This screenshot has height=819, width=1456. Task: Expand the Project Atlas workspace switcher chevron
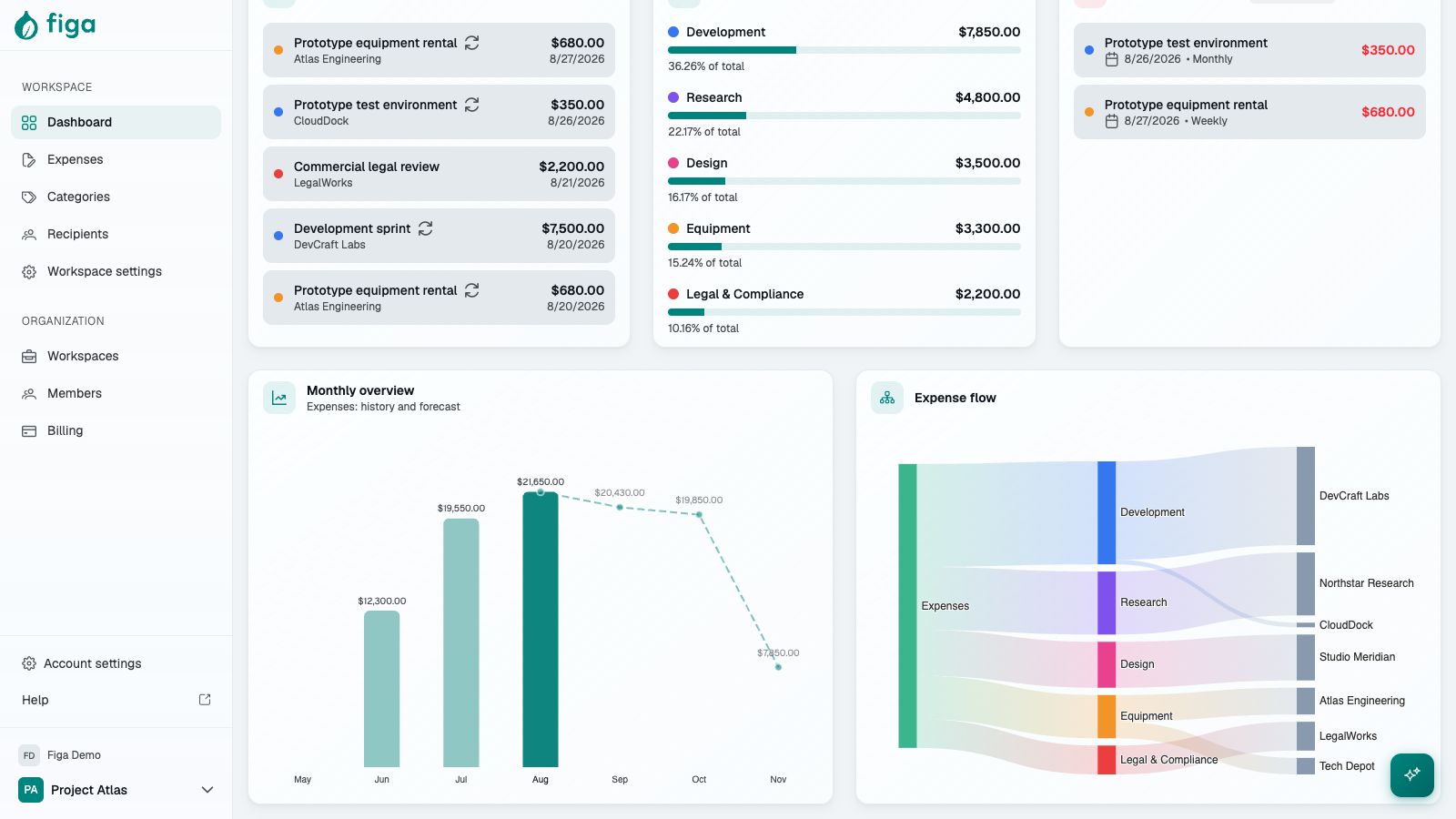(207, 790)
